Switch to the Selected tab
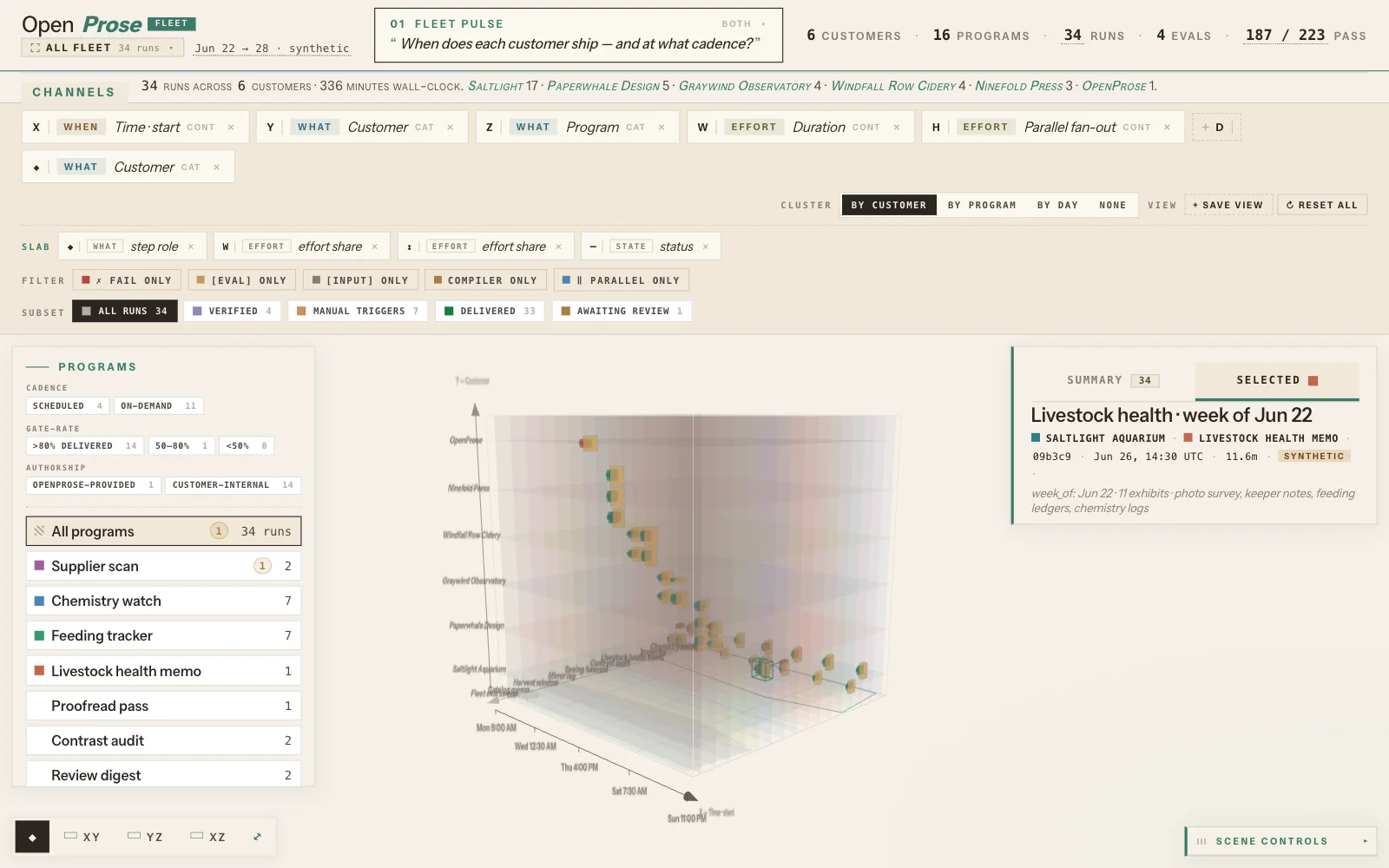 1277,380
